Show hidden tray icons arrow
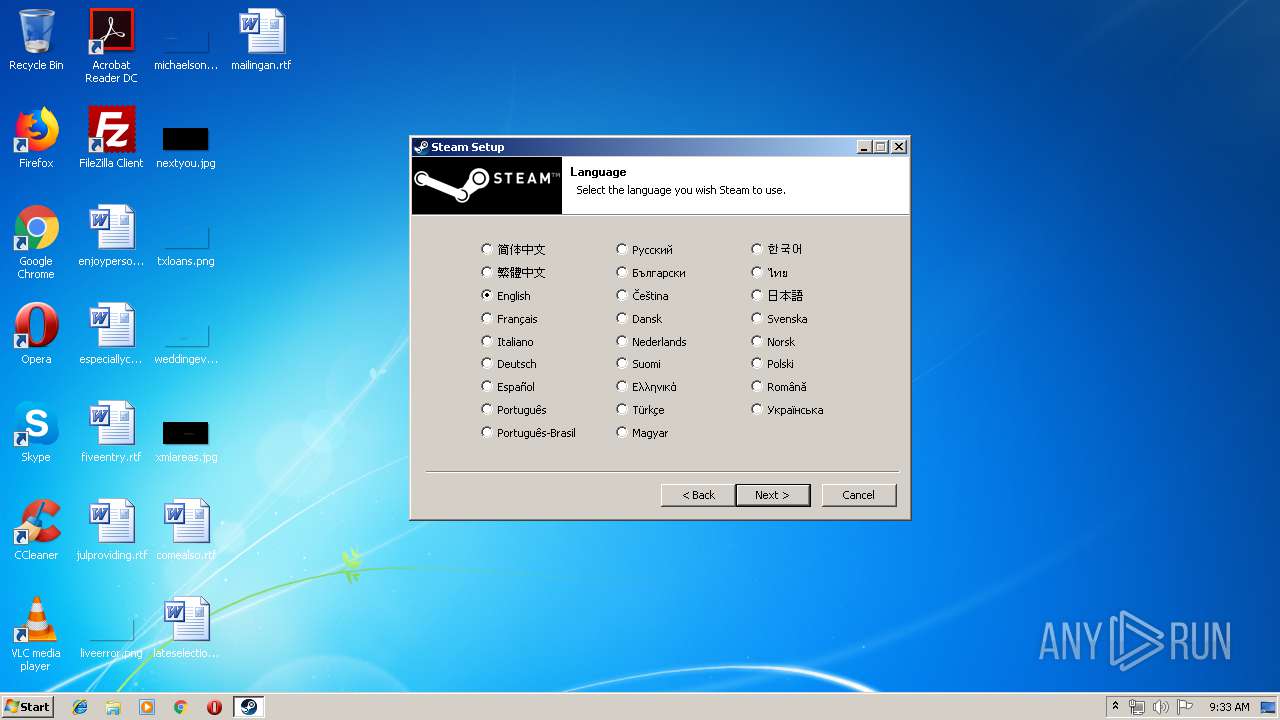This screenshot has height=720, width=1280. click(x=1115, y=707)
